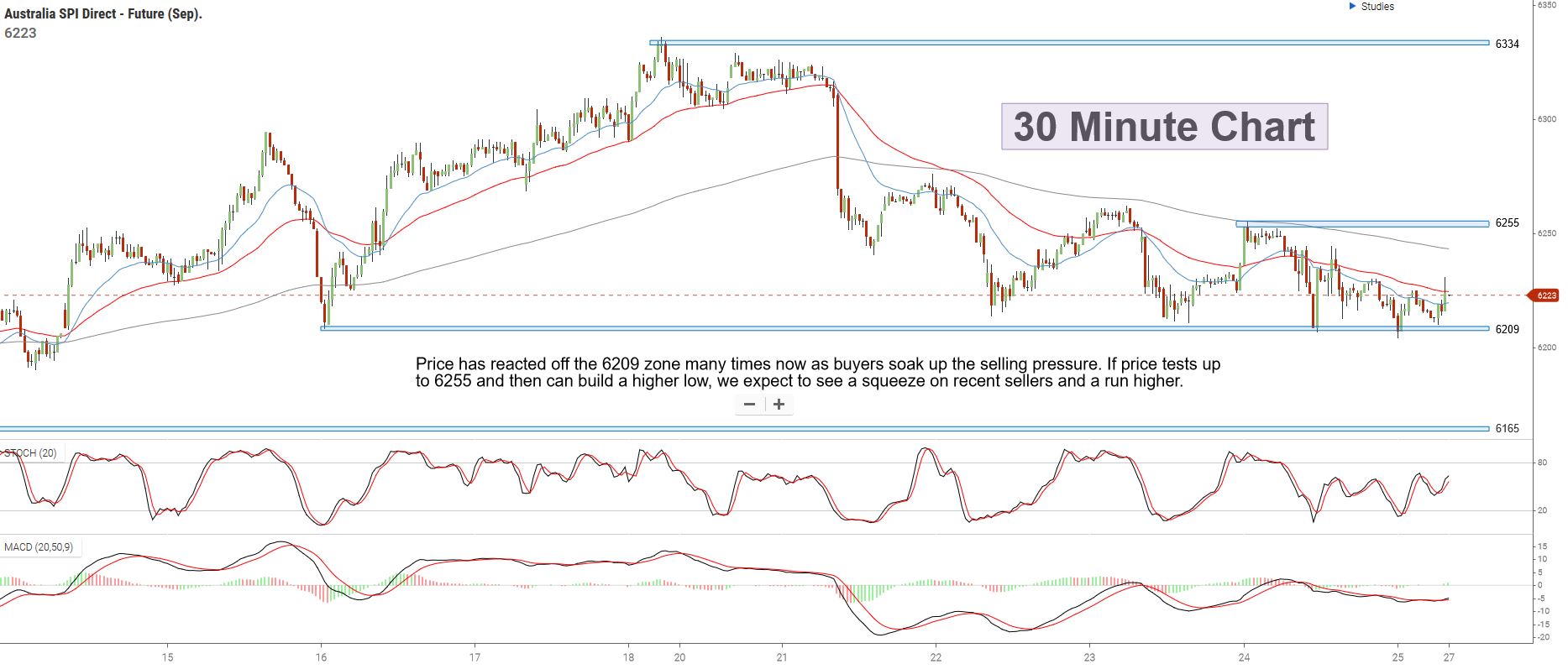This screenshot has height=669, width=1568.
Task: Expand the Studies menu arrow
Action: click(1352, 7)
